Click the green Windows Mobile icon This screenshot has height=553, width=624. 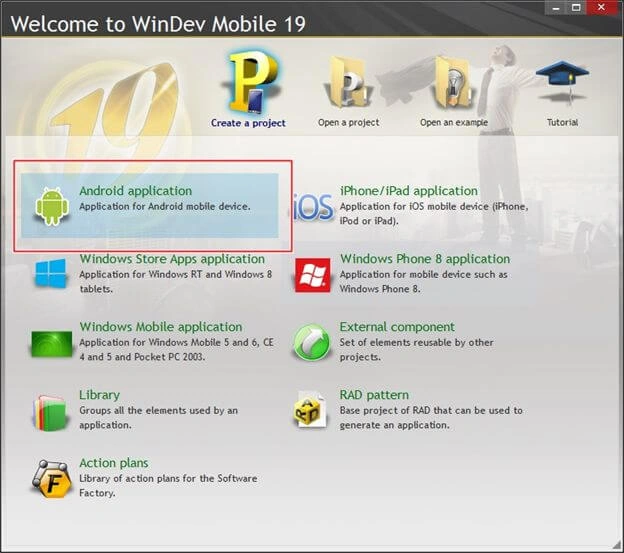[x=52, y=343]
